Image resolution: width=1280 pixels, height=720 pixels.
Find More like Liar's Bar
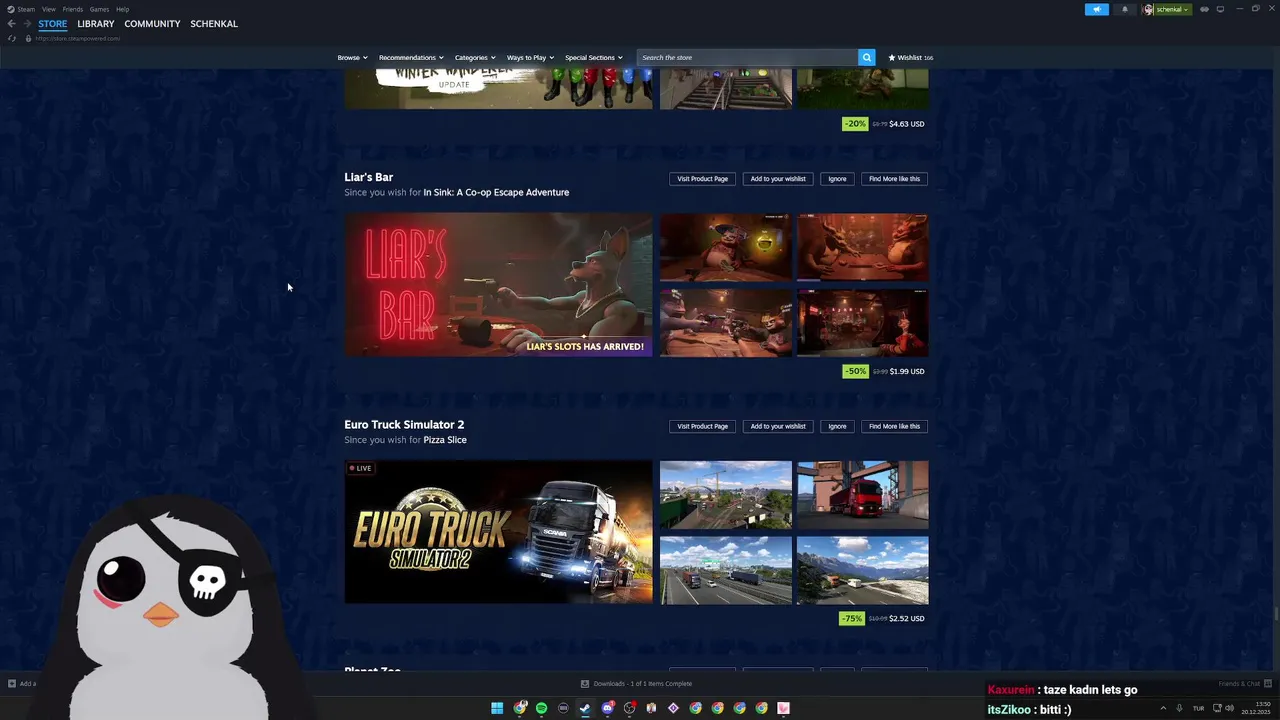894,179
